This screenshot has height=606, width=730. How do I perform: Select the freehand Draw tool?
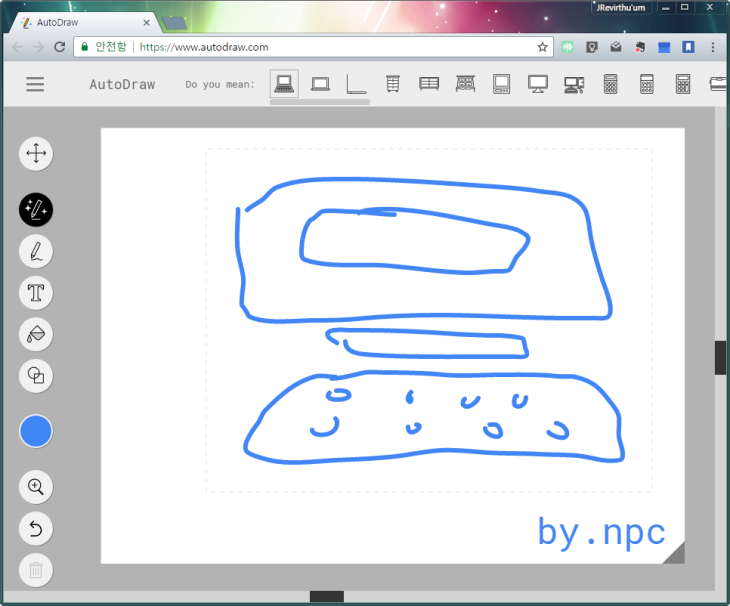pos(36,251)
